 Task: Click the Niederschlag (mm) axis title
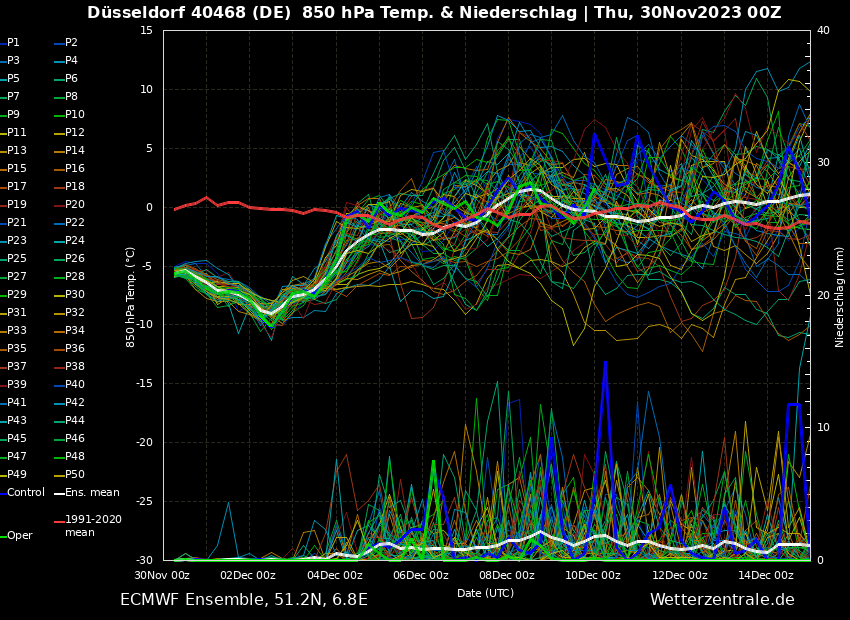pos(840,297)
